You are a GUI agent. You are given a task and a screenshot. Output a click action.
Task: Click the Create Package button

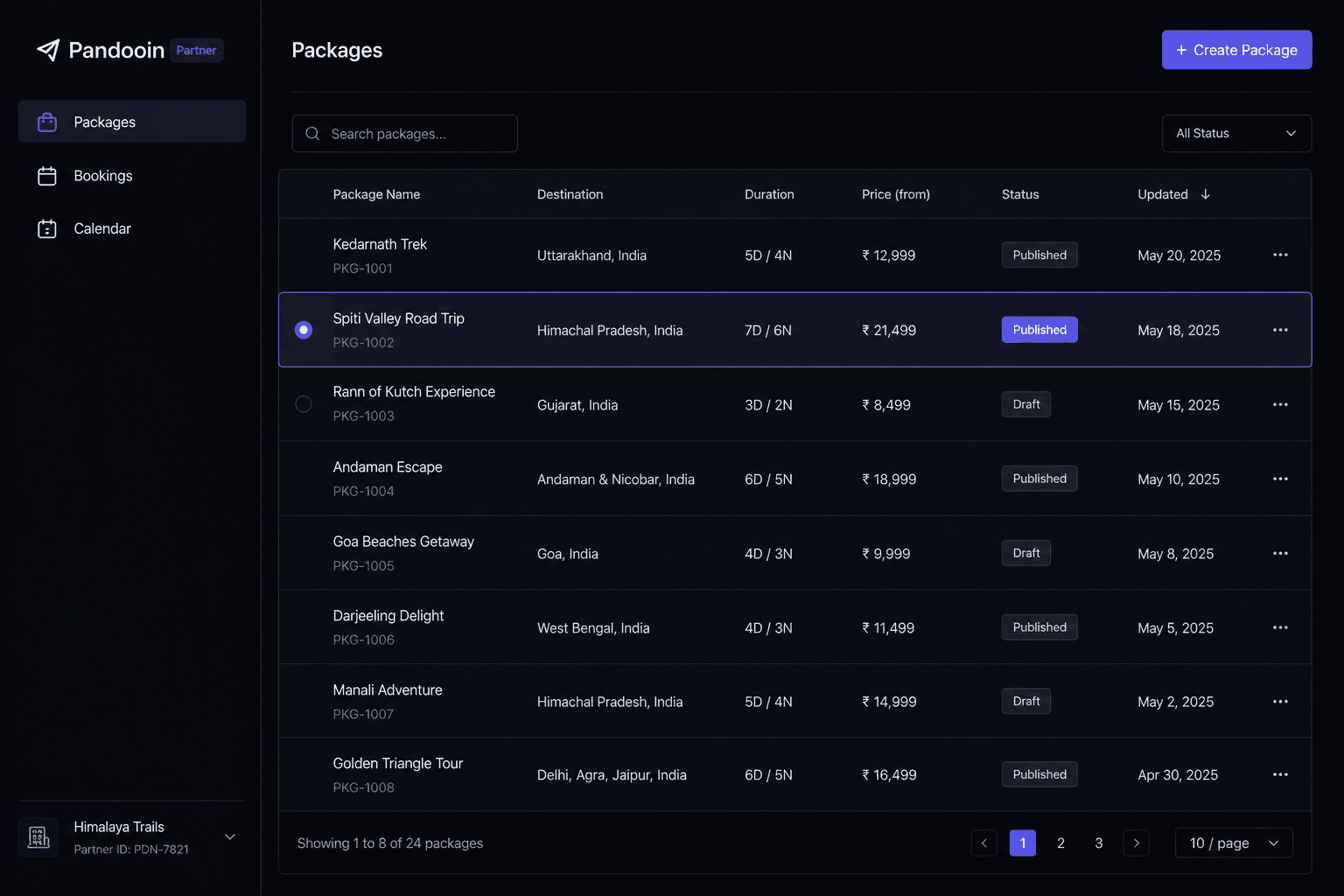[1236, 50]
